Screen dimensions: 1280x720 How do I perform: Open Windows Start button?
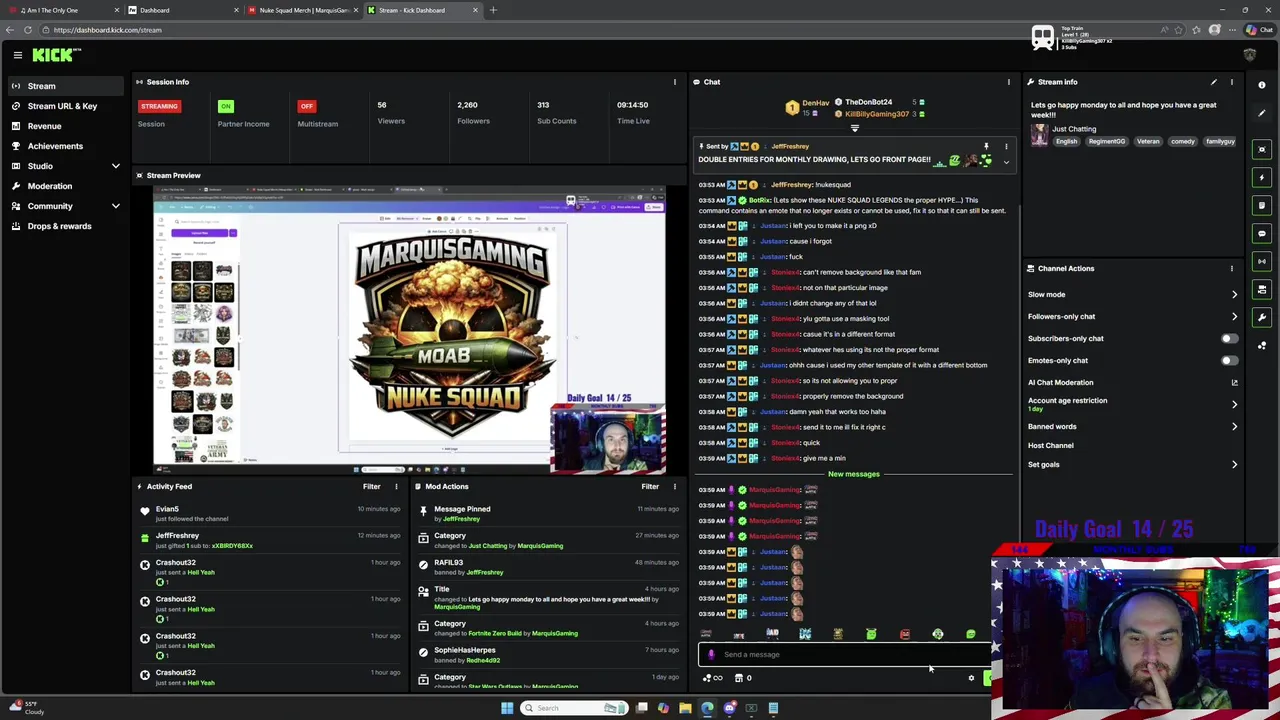pos(507,708)
